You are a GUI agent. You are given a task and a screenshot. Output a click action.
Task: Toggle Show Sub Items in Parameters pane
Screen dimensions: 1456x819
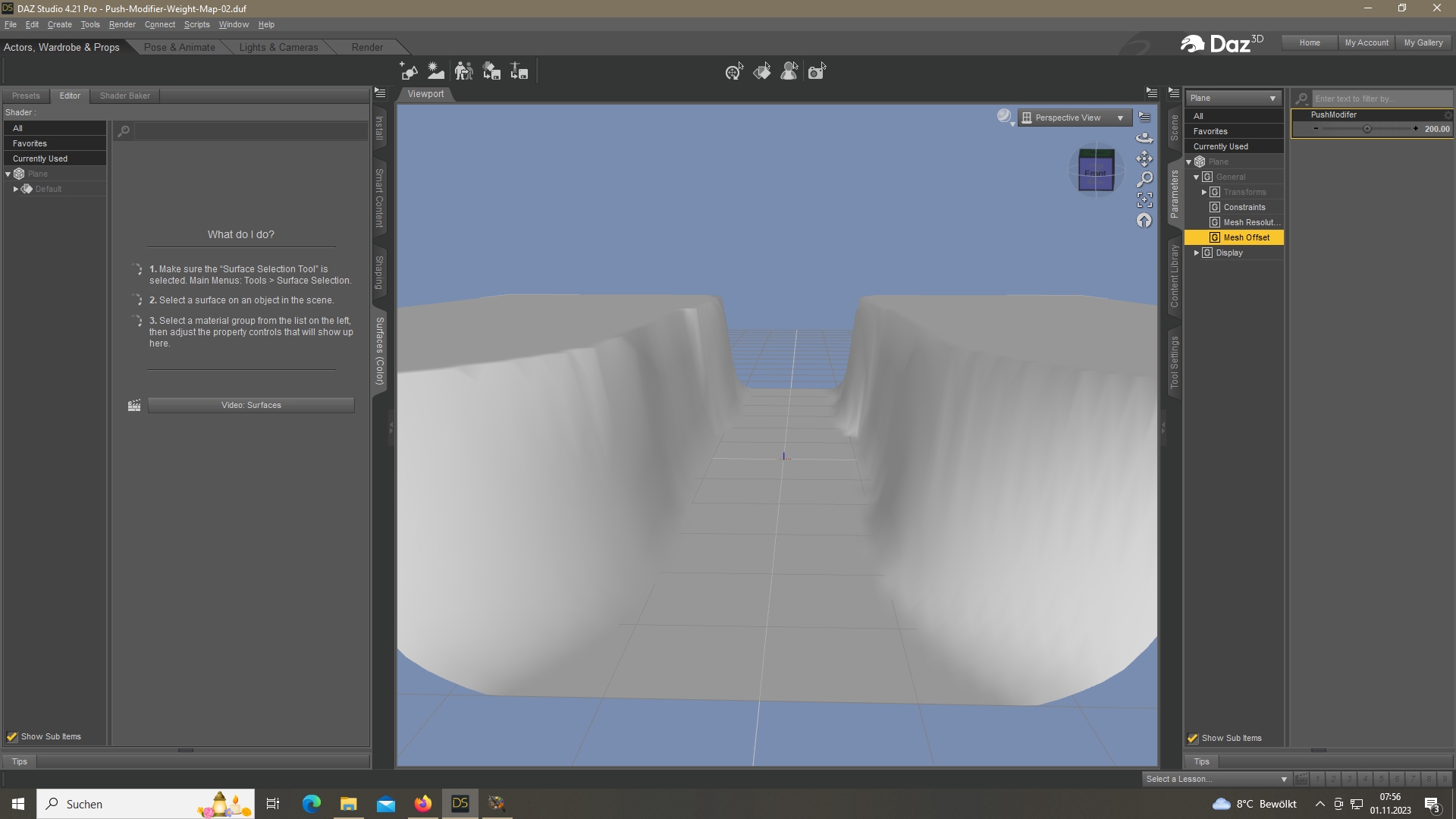click(x=1193, y=738)
